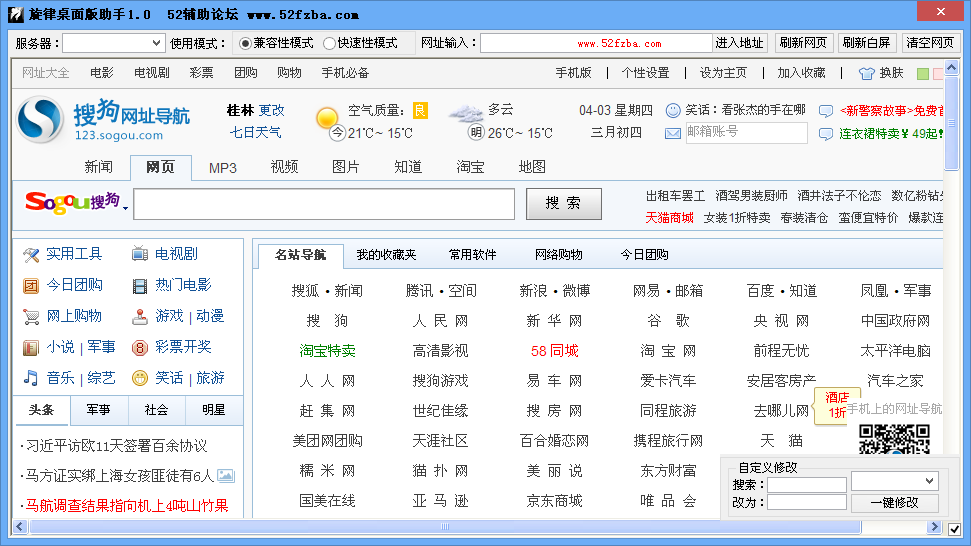Select 兼容性模式 radio button
Viewport: 971px width, 546px height.
pyautogui.click(x=245, y=43)
